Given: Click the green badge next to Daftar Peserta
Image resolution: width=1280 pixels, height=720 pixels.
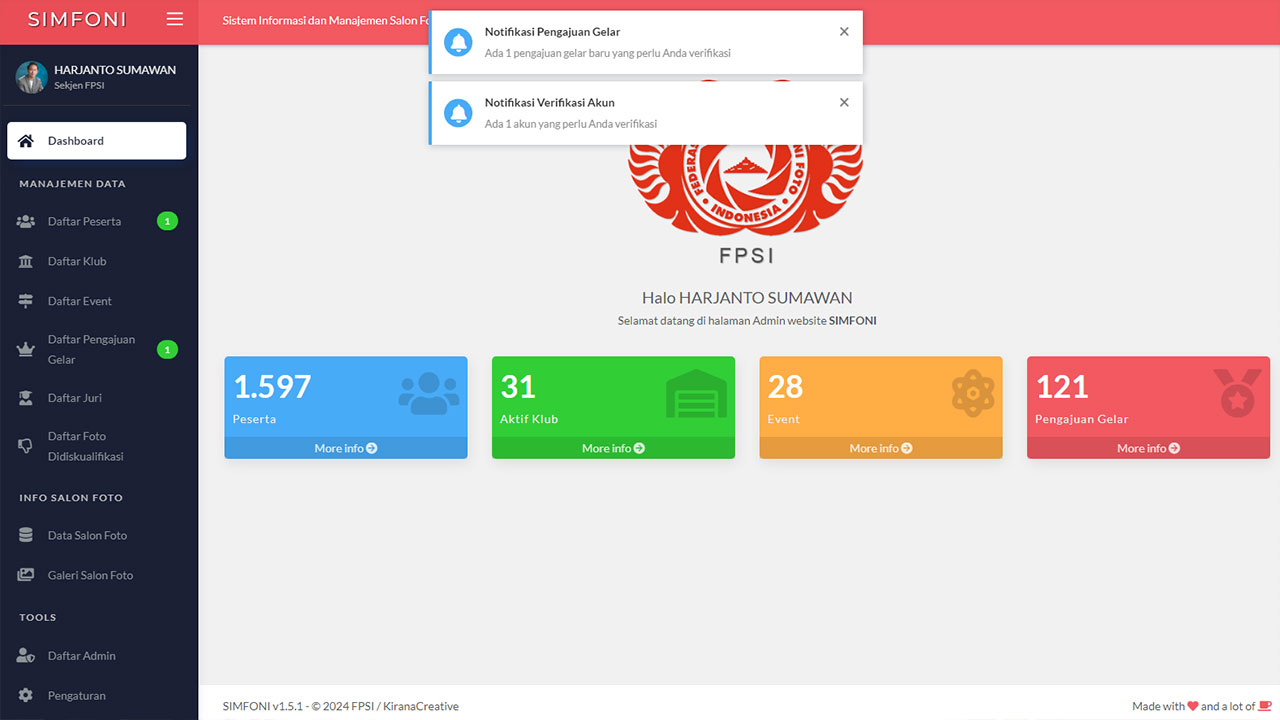Looking at the screenshot, I should (x=167, y=221).
